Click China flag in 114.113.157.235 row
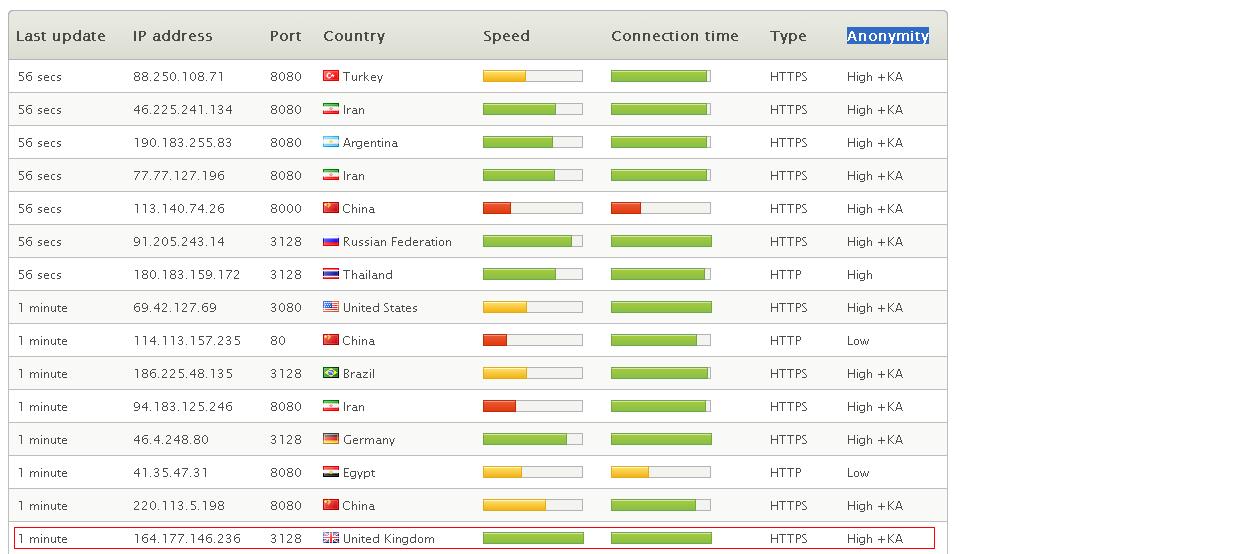 pos(331,340)
